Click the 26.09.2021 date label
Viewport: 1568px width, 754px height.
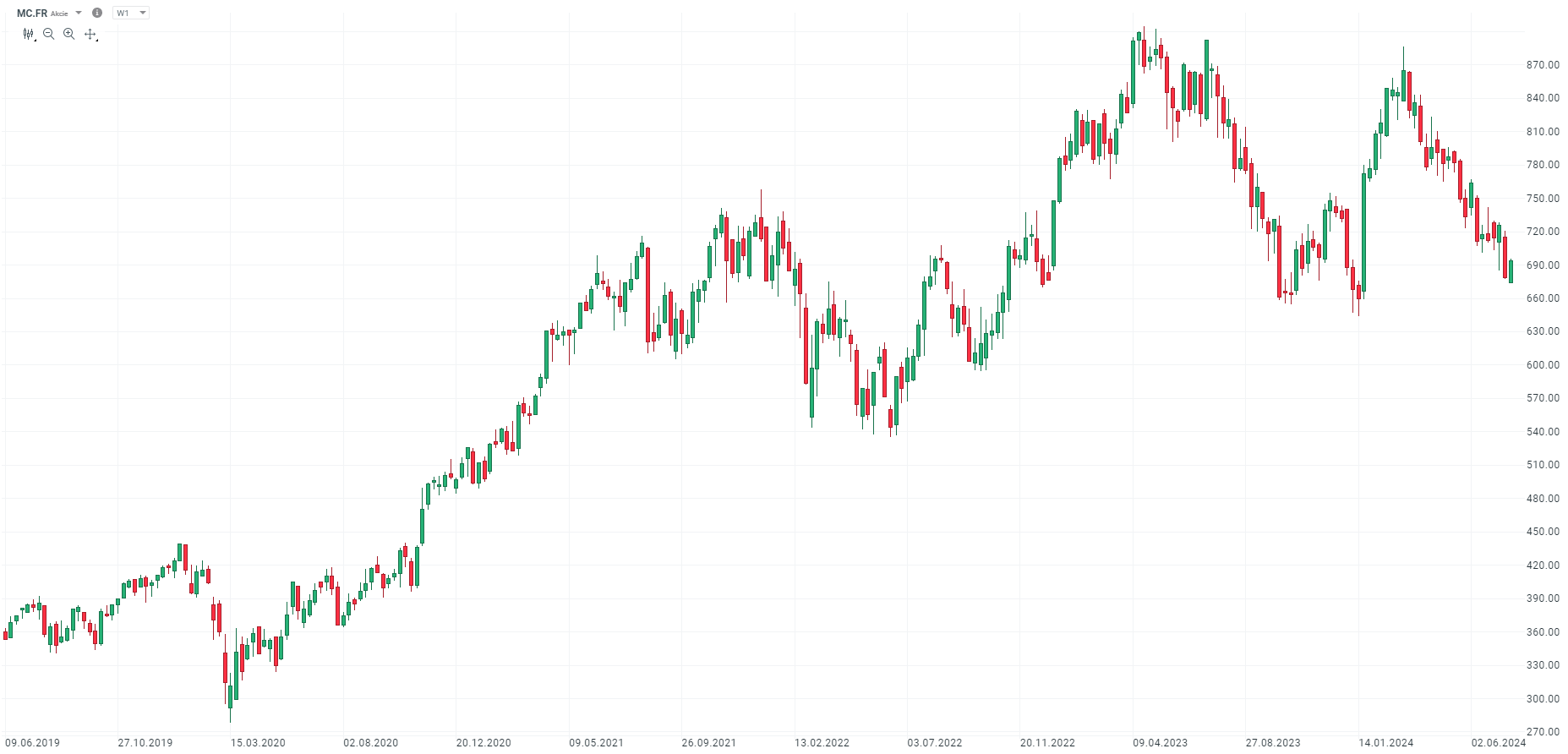point(708,743)
